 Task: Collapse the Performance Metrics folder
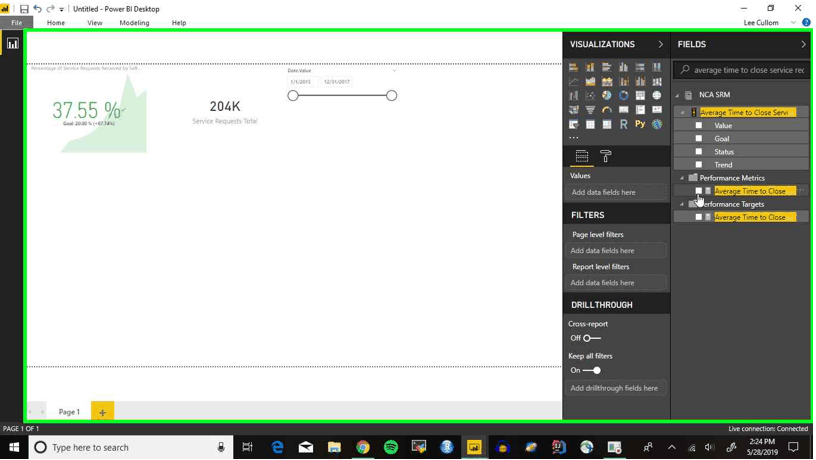tap(682, 178)
